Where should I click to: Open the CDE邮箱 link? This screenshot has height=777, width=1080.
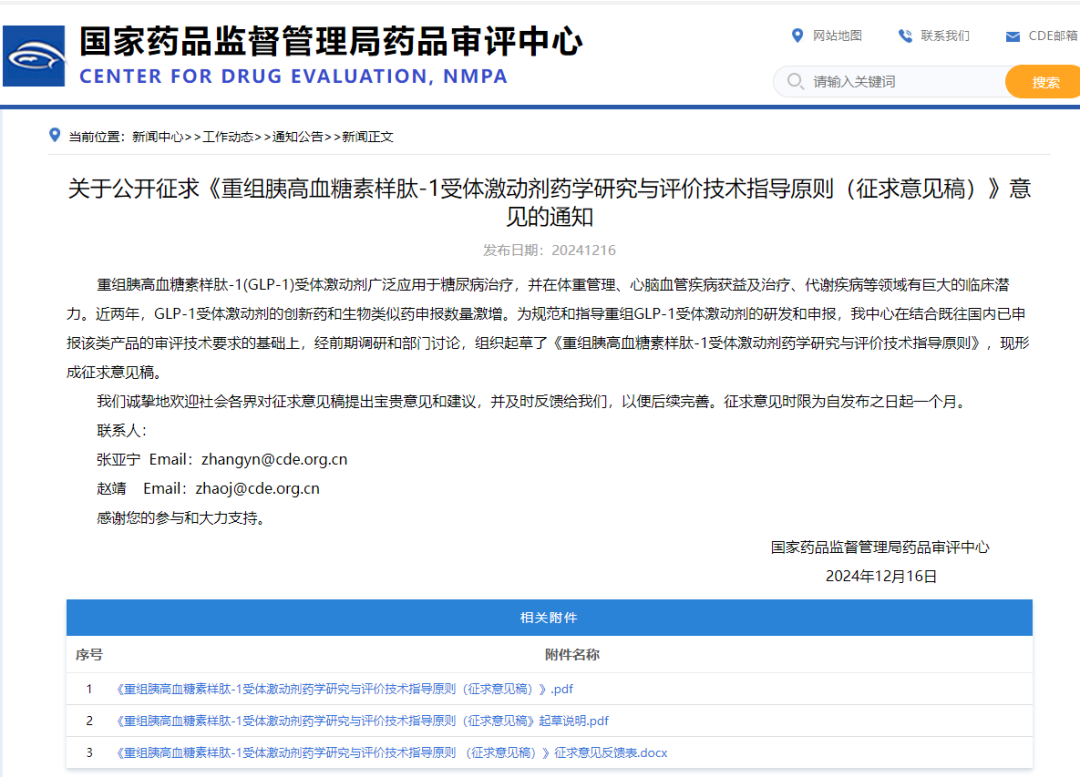click(x=1053, y=36)
